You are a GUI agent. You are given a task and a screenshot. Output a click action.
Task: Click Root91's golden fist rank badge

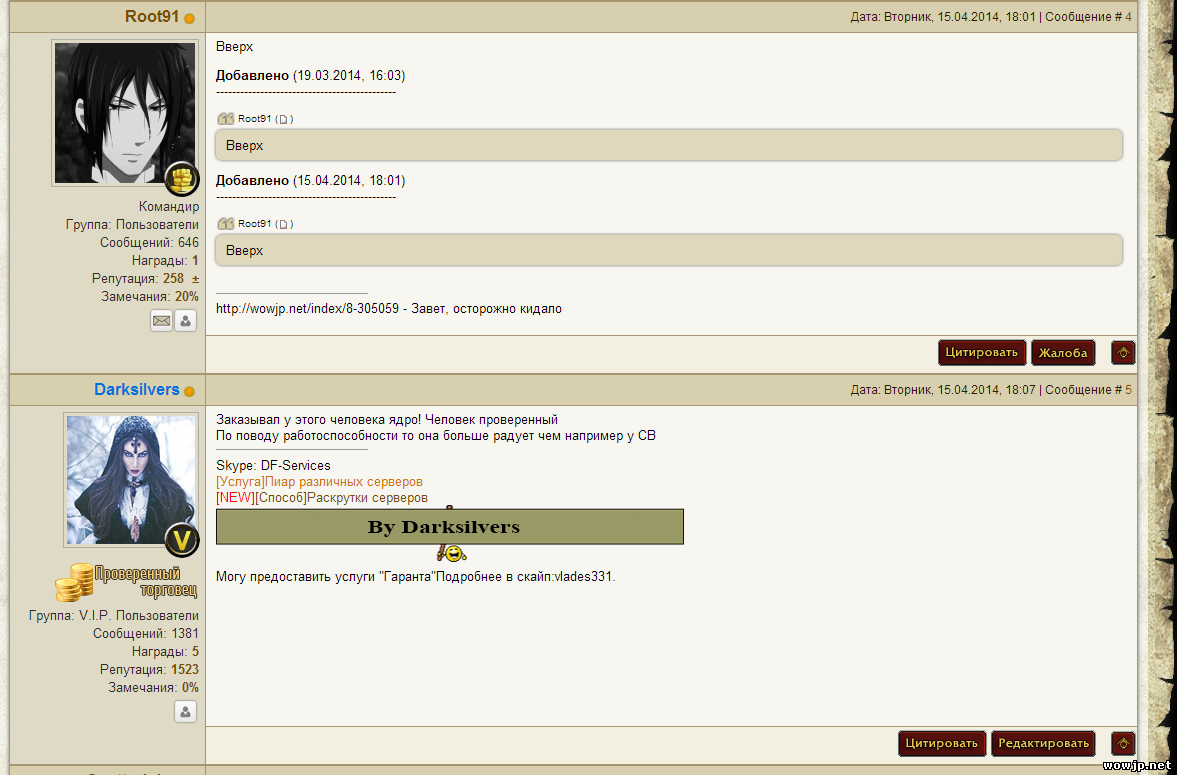tap(182, 179)
